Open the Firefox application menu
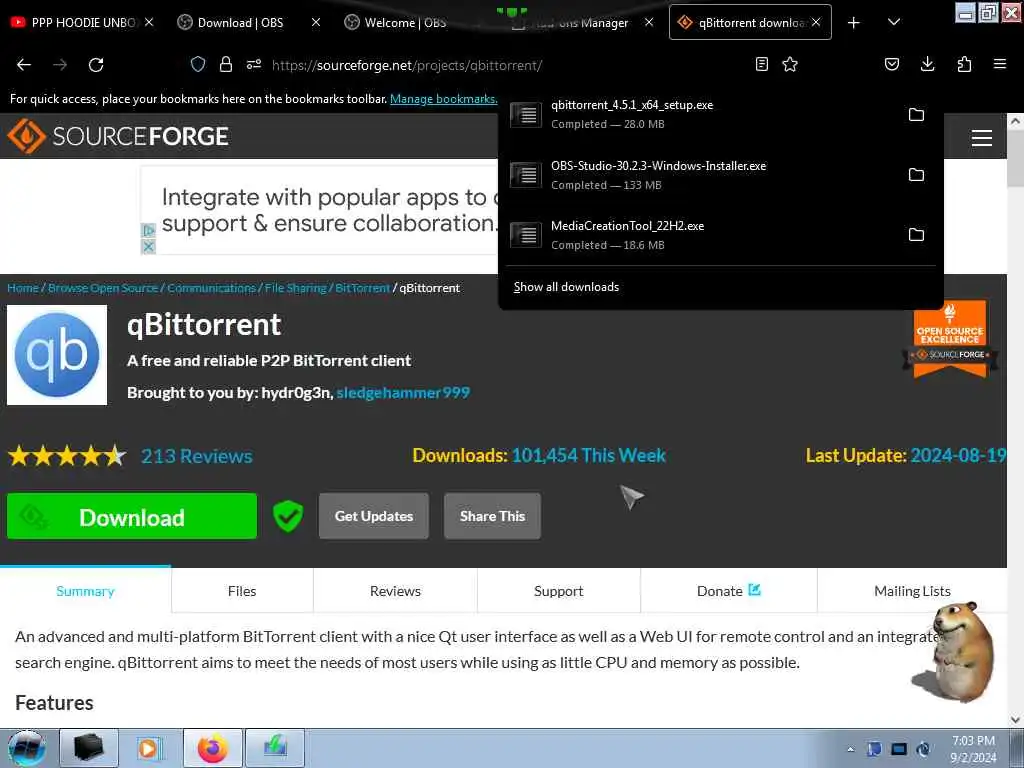This screenshot has width=1024, height=768. [999, 64]
